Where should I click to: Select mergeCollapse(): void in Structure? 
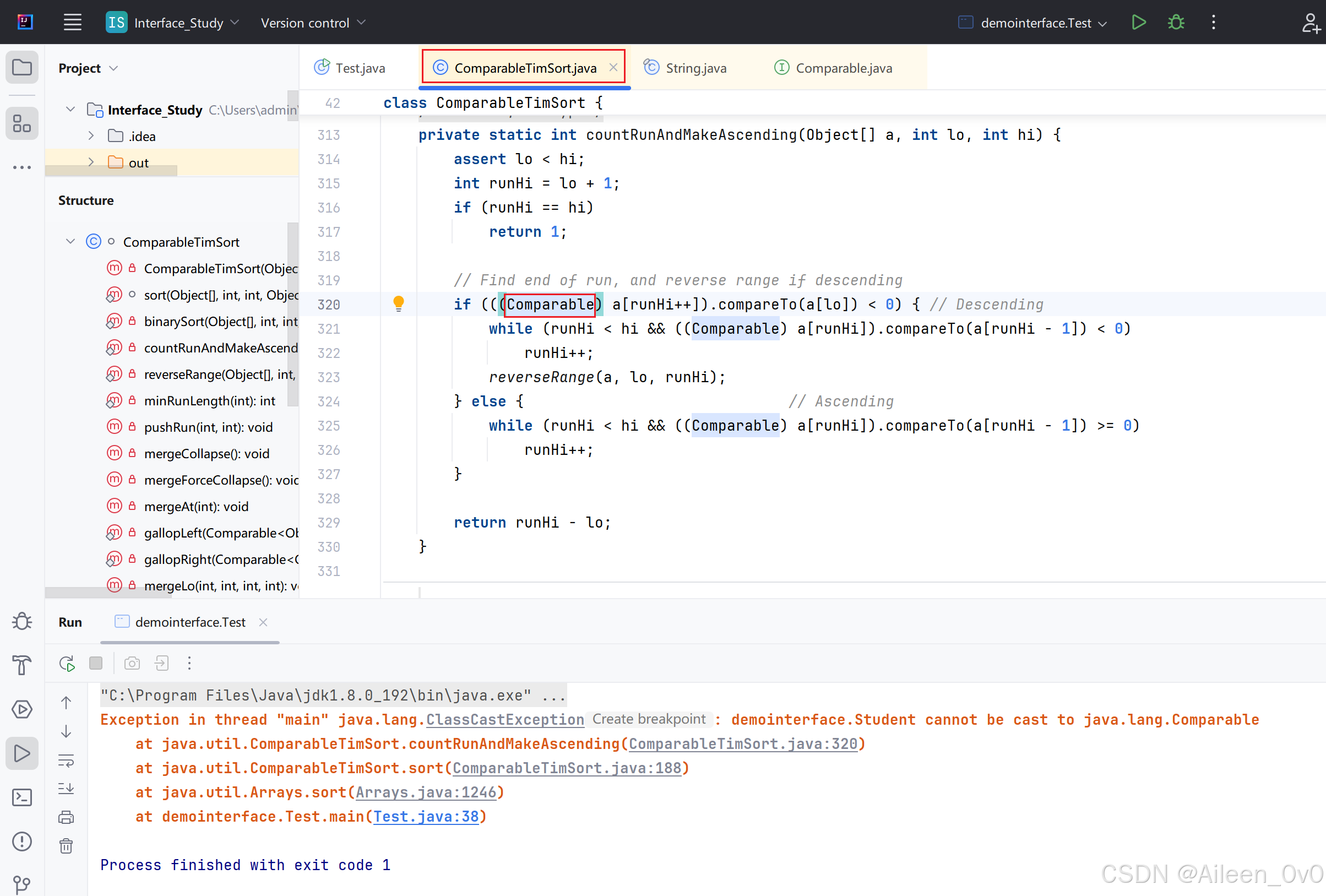click(206, 454)
